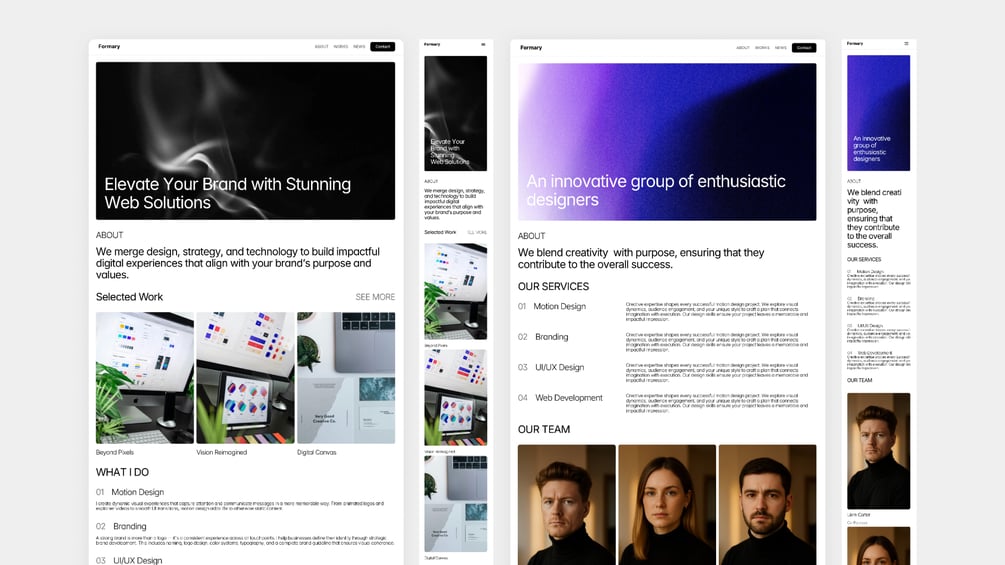
Task: Click the 'Beyond Pixels' caption on the desktop page
Action: click(x=115, y=452)
